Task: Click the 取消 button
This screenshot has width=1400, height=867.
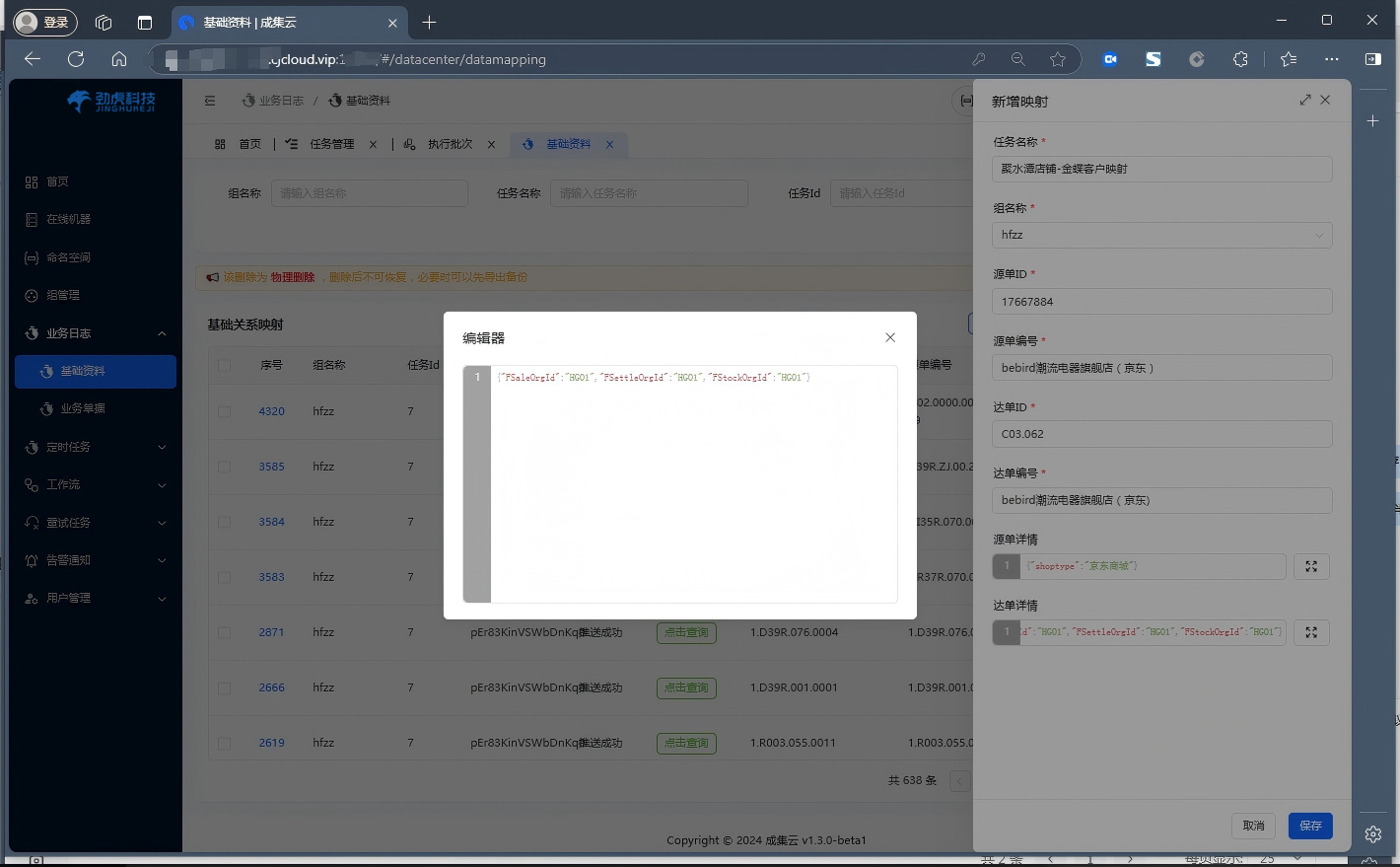Action: tap(1253, 826)
